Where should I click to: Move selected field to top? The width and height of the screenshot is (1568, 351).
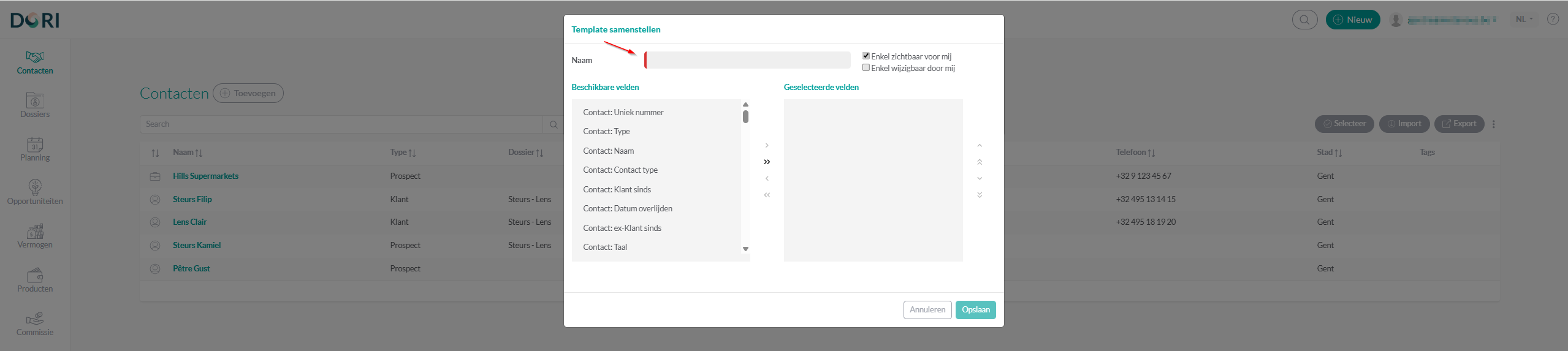pos(980,162)
